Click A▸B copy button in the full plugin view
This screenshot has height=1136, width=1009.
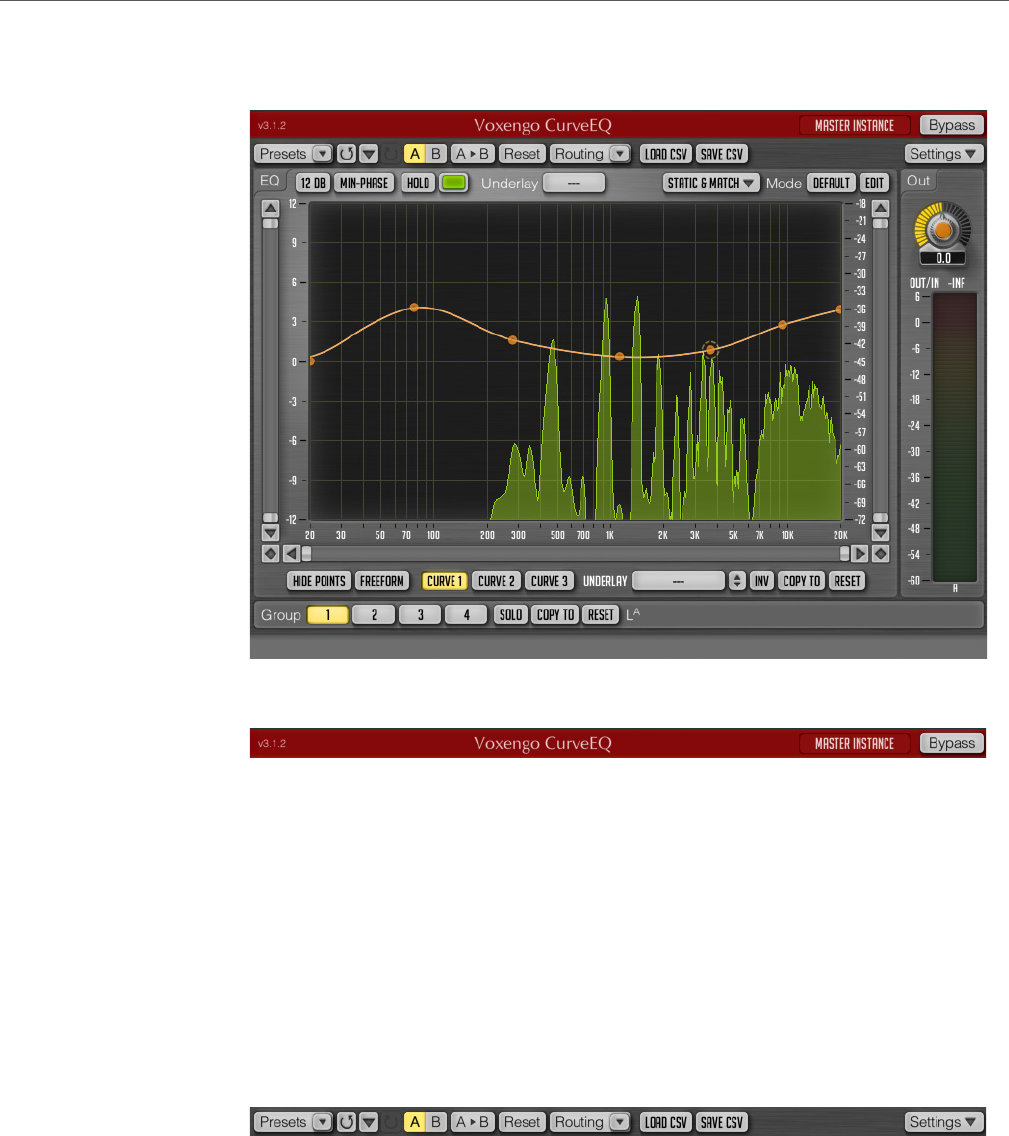(x=472, y=154)
